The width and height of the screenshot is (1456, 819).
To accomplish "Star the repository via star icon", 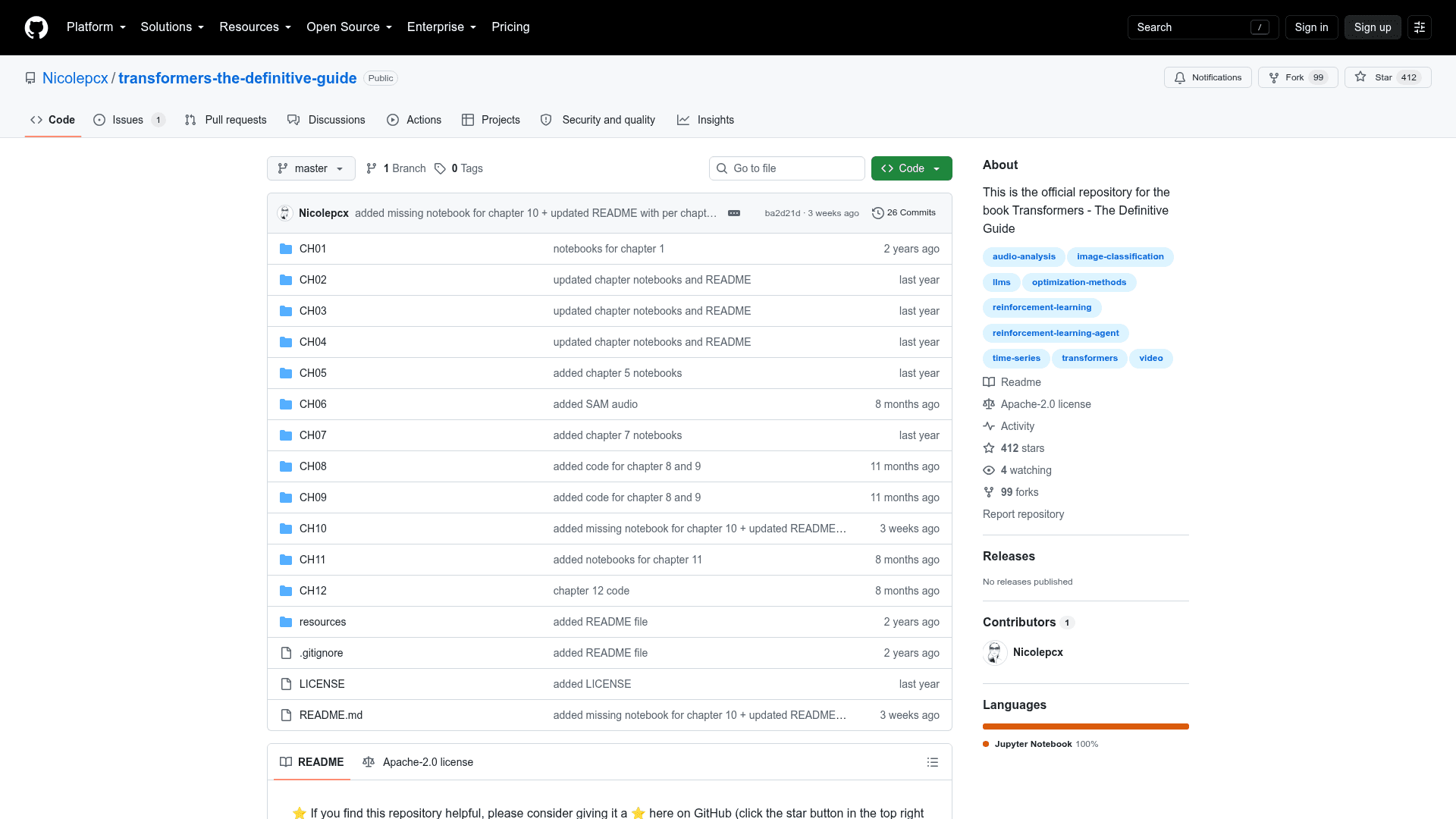I will tap(1360, 77).
